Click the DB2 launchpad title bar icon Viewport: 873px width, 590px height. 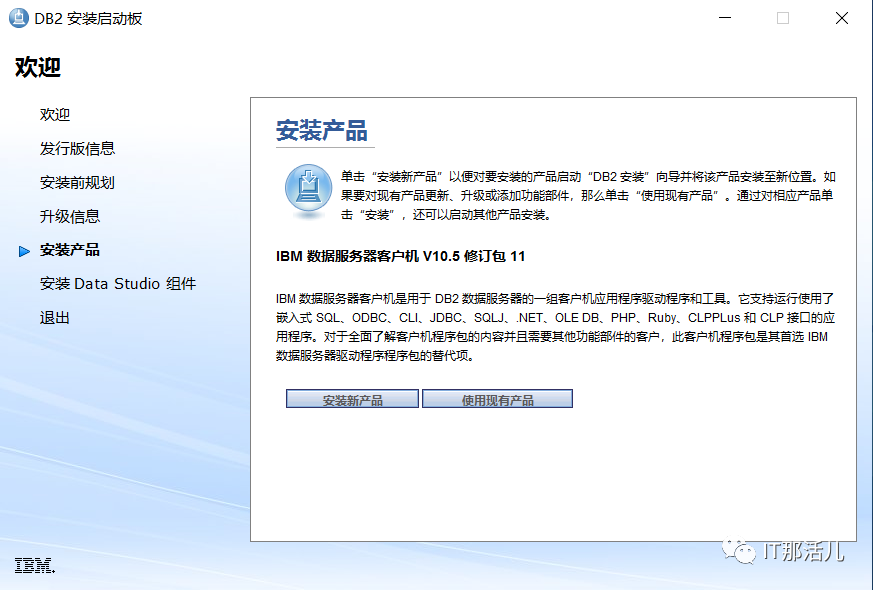click(x=18, y=18)
